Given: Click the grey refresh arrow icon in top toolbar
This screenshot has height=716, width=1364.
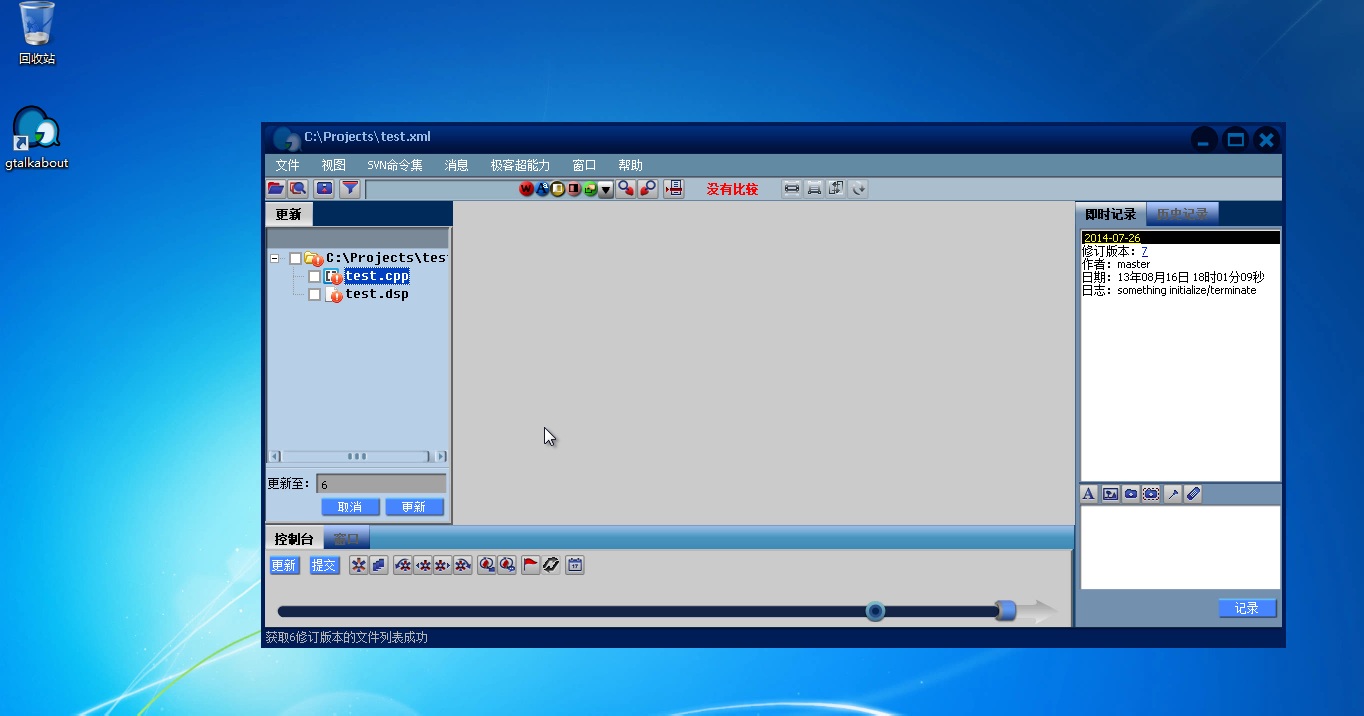Looking at the screenshot, I should pos(858,188).
